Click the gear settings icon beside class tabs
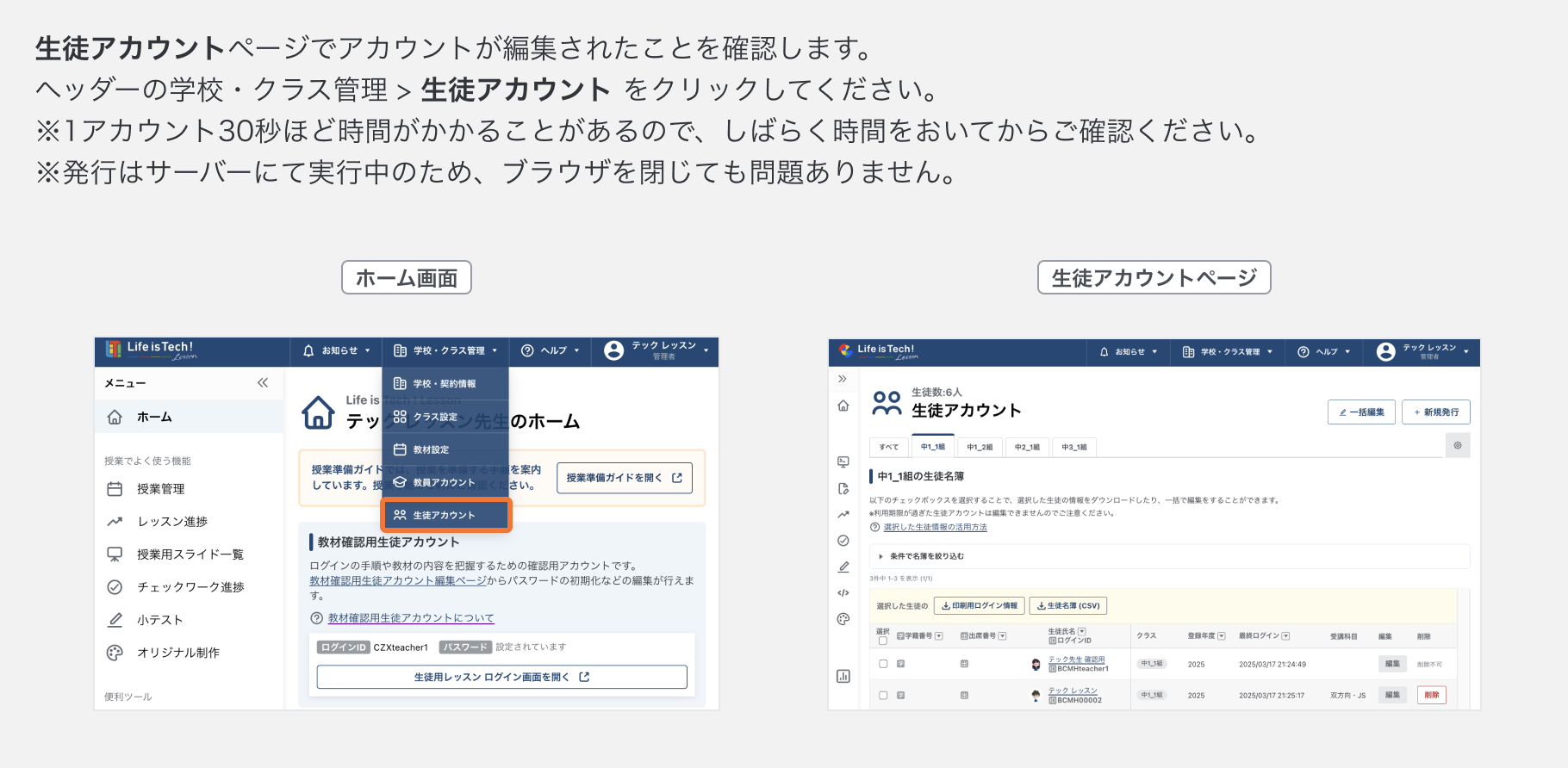The height and width of the screenshot is (768, 1568). 1458,446
